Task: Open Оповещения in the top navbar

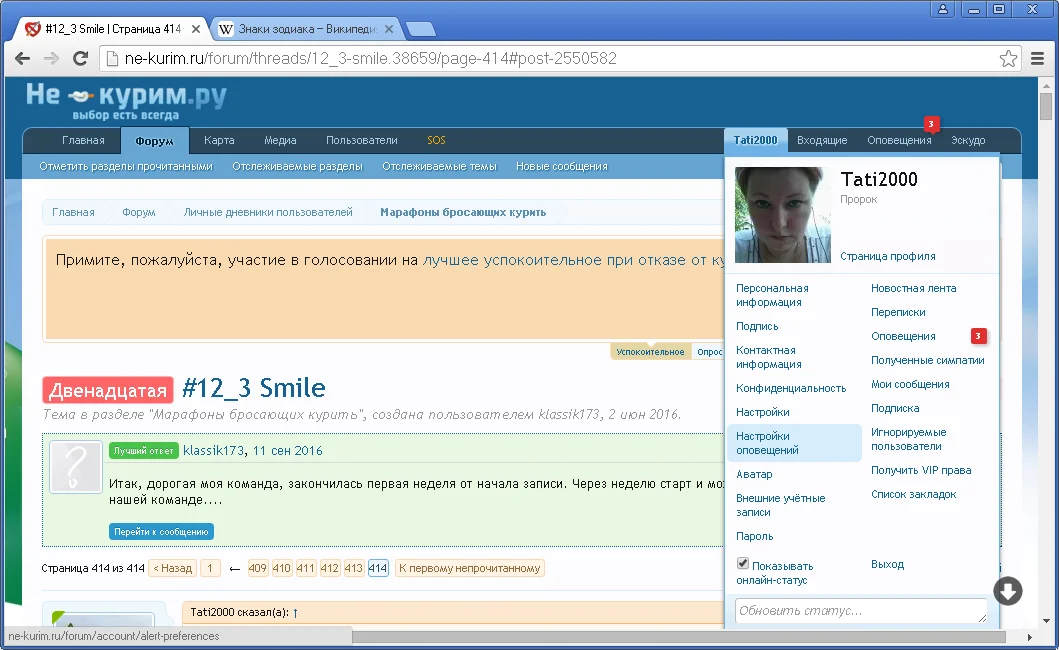Action: point(899,140)
